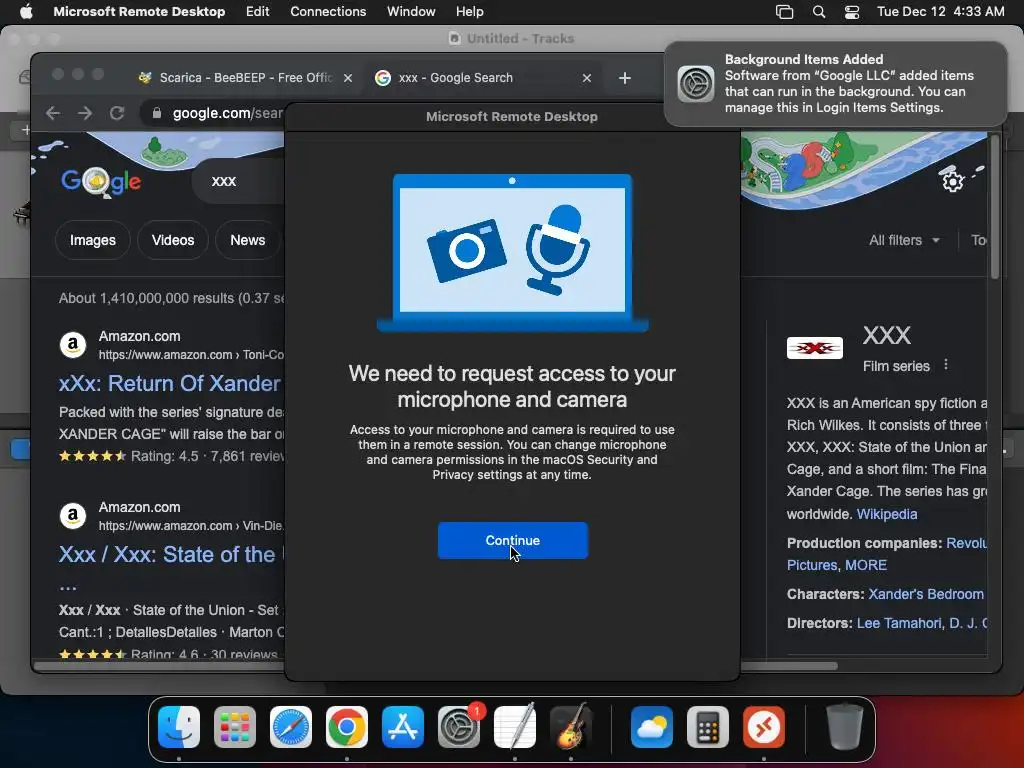Filter results by News
This screenshot has height=768, width=1024.
(x=248, y=240)
